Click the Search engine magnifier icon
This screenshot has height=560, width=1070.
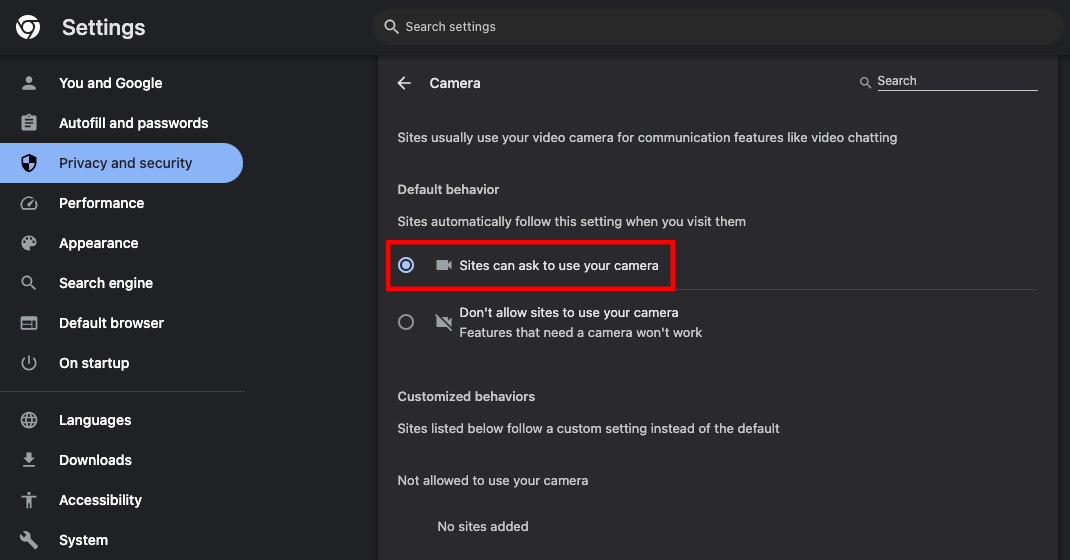[29, 283]
